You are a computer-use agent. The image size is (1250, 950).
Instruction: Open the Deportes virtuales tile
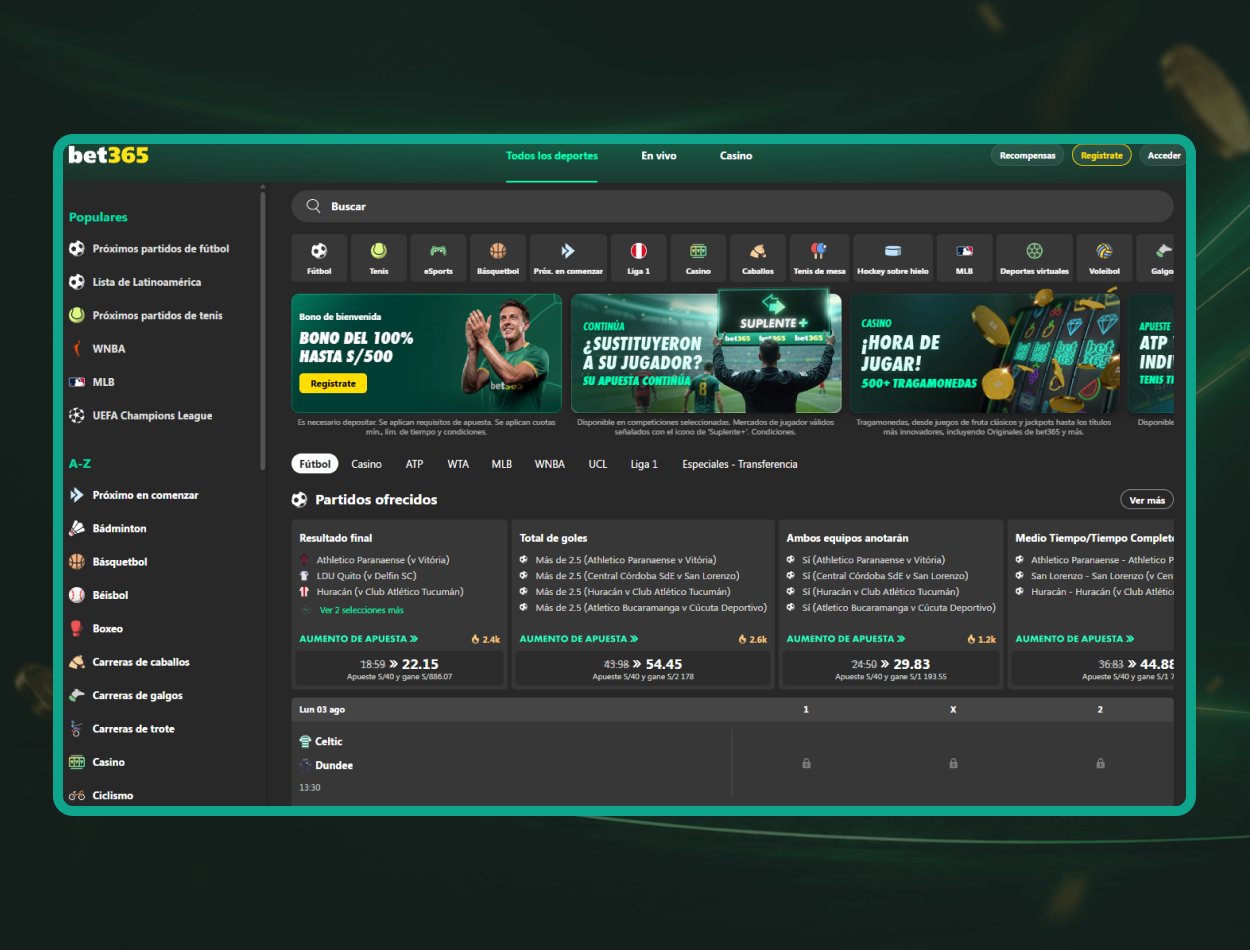[1034, 258]
